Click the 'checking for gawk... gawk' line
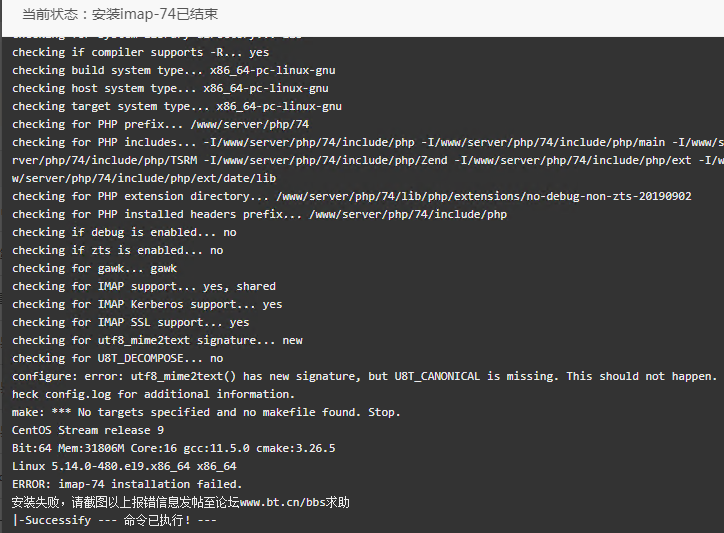This screenshot has width=724, height=533. tap(94, 268)
